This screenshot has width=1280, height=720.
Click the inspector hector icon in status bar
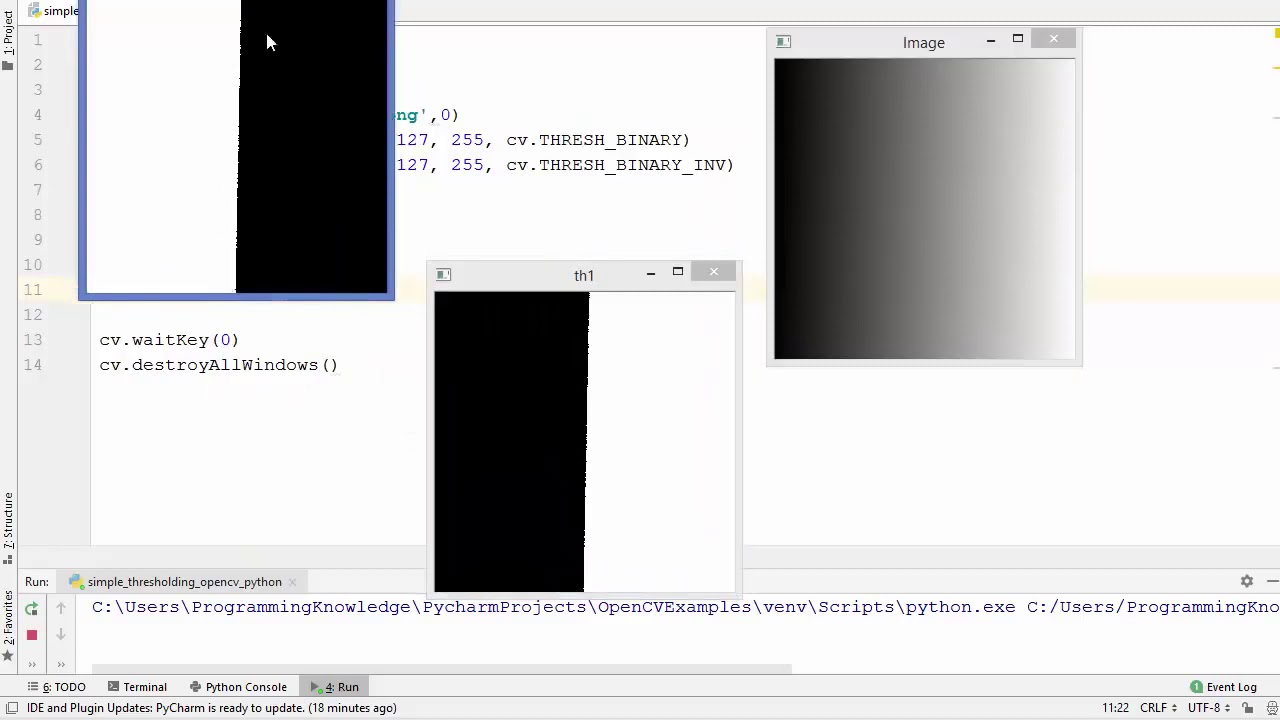(1272, 708)
